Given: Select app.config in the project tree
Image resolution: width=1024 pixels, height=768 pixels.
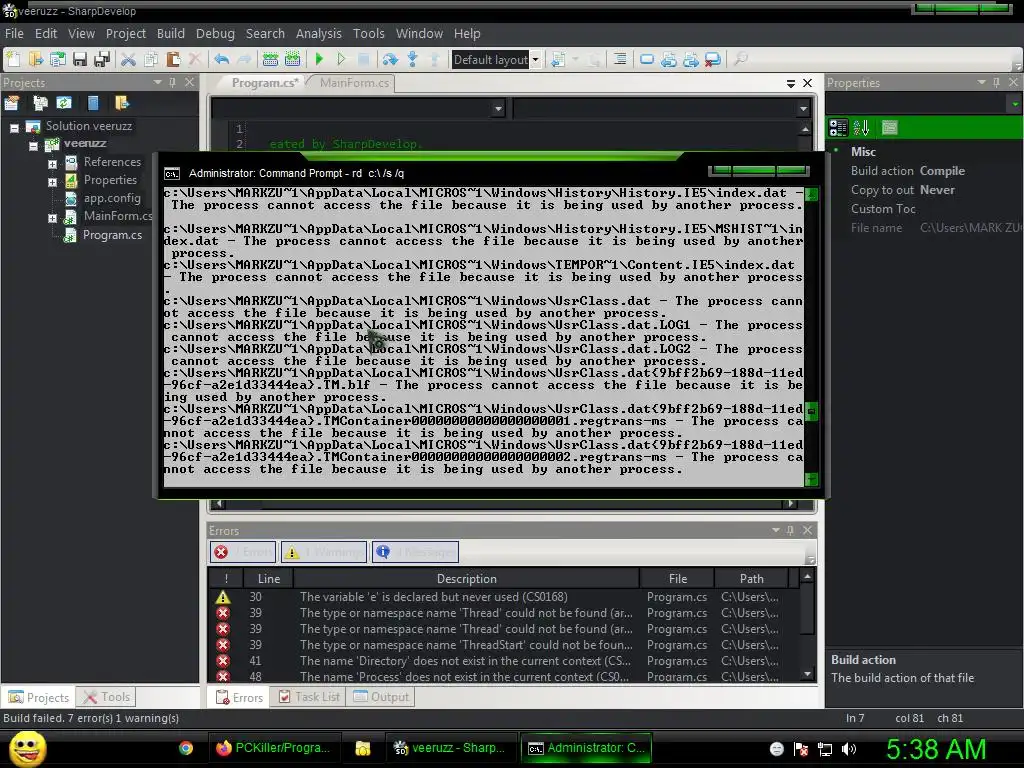Looking at the screenshot, I should [x=112, y=198].
